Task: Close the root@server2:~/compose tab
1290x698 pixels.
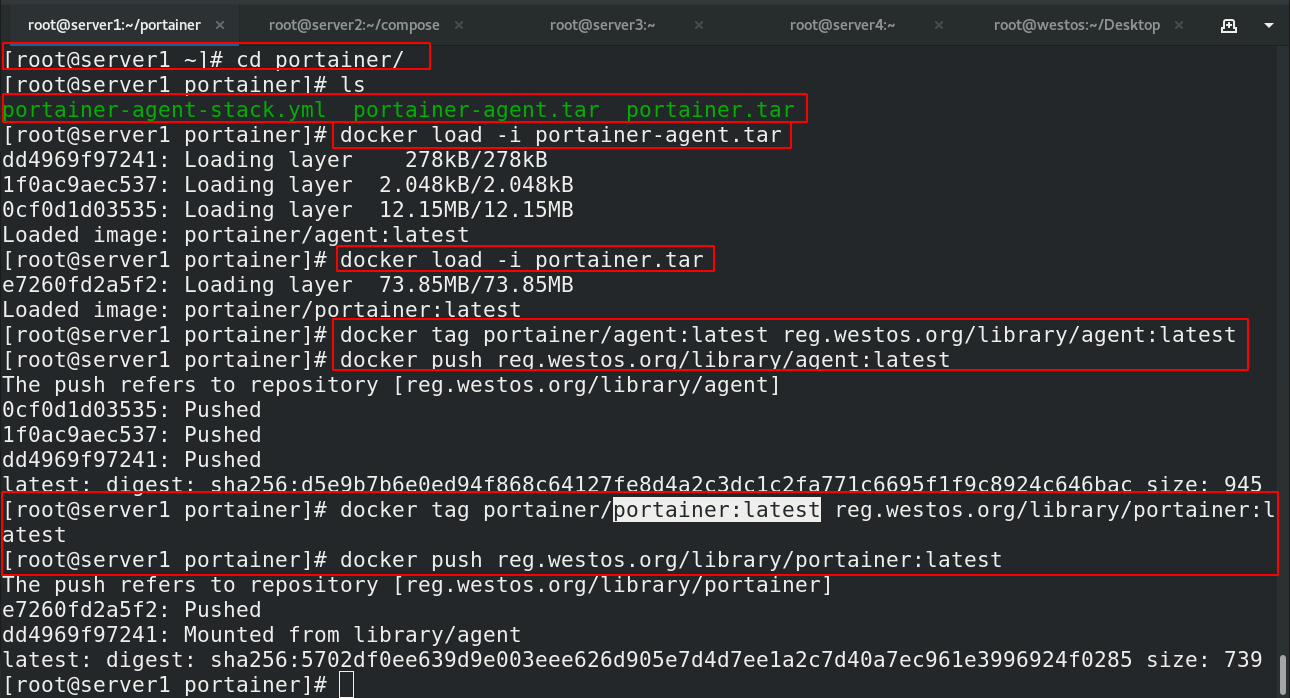Action: pyautogui.click(x=458, y=24)
